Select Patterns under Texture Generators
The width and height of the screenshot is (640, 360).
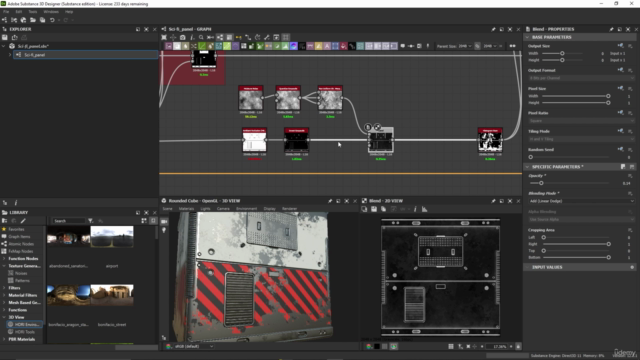pos(22,281)
